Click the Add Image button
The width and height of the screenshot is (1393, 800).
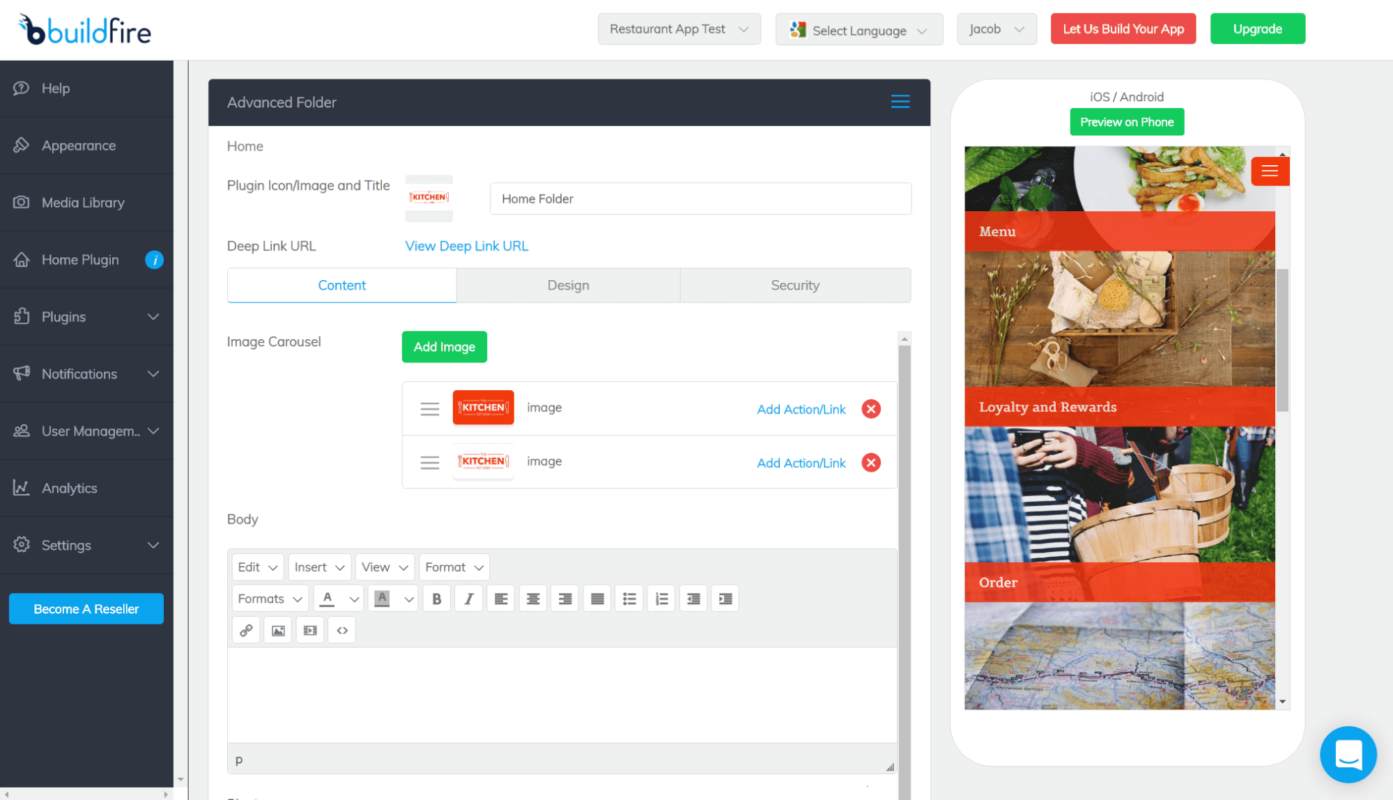coord(444,347)
